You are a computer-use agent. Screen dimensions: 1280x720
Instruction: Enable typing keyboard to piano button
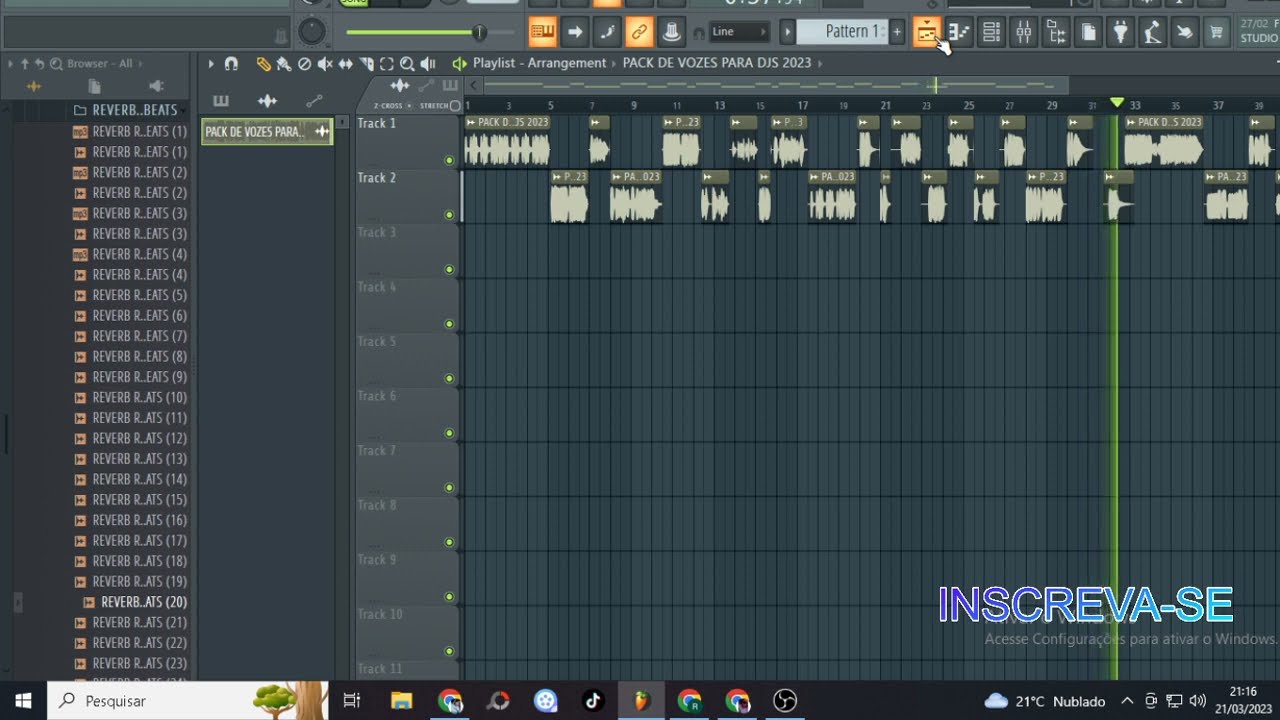[x=542, y=32]
